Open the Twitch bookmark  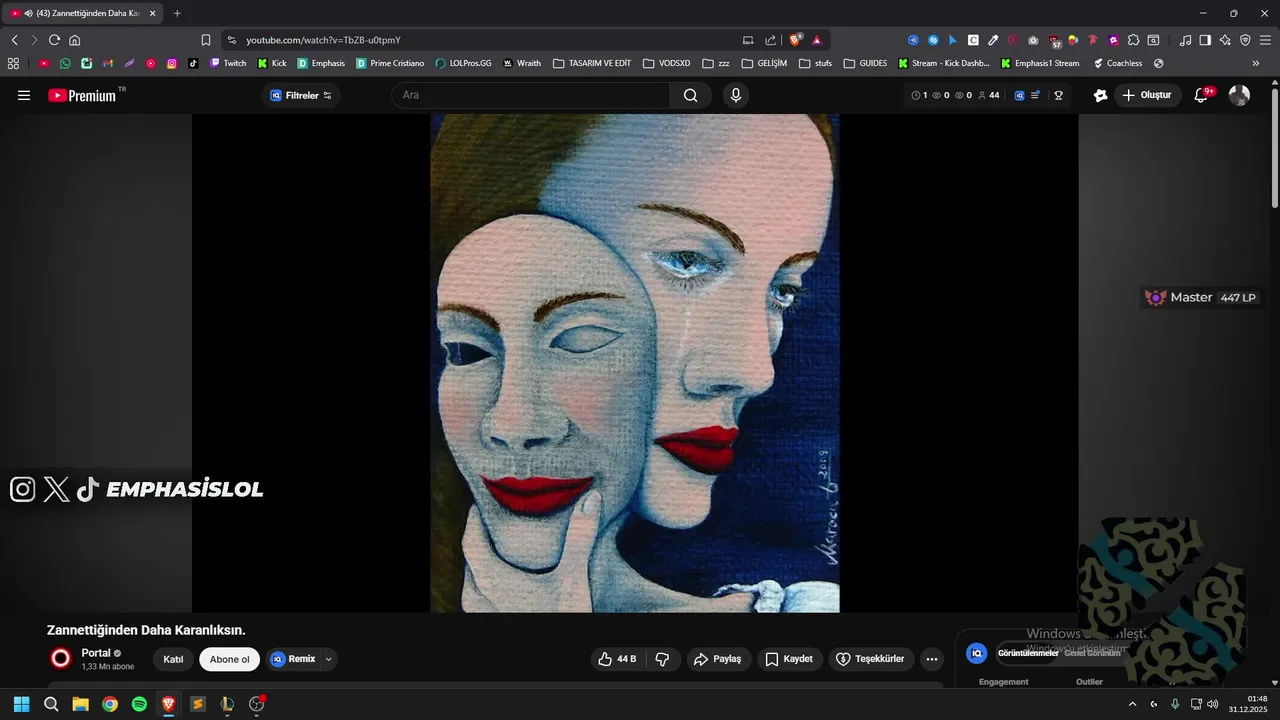click(228, 63)
